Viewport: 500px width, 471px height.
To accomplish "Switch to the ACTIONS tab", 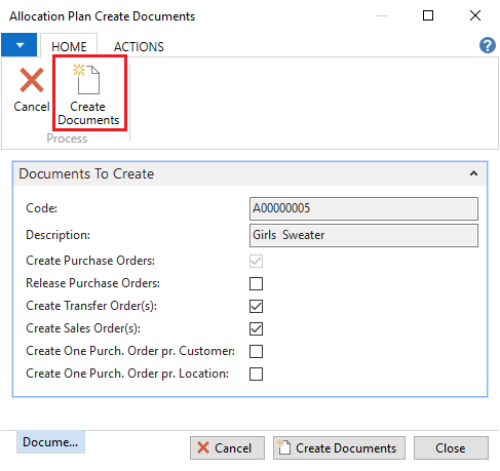I will [x=139, y=47].
